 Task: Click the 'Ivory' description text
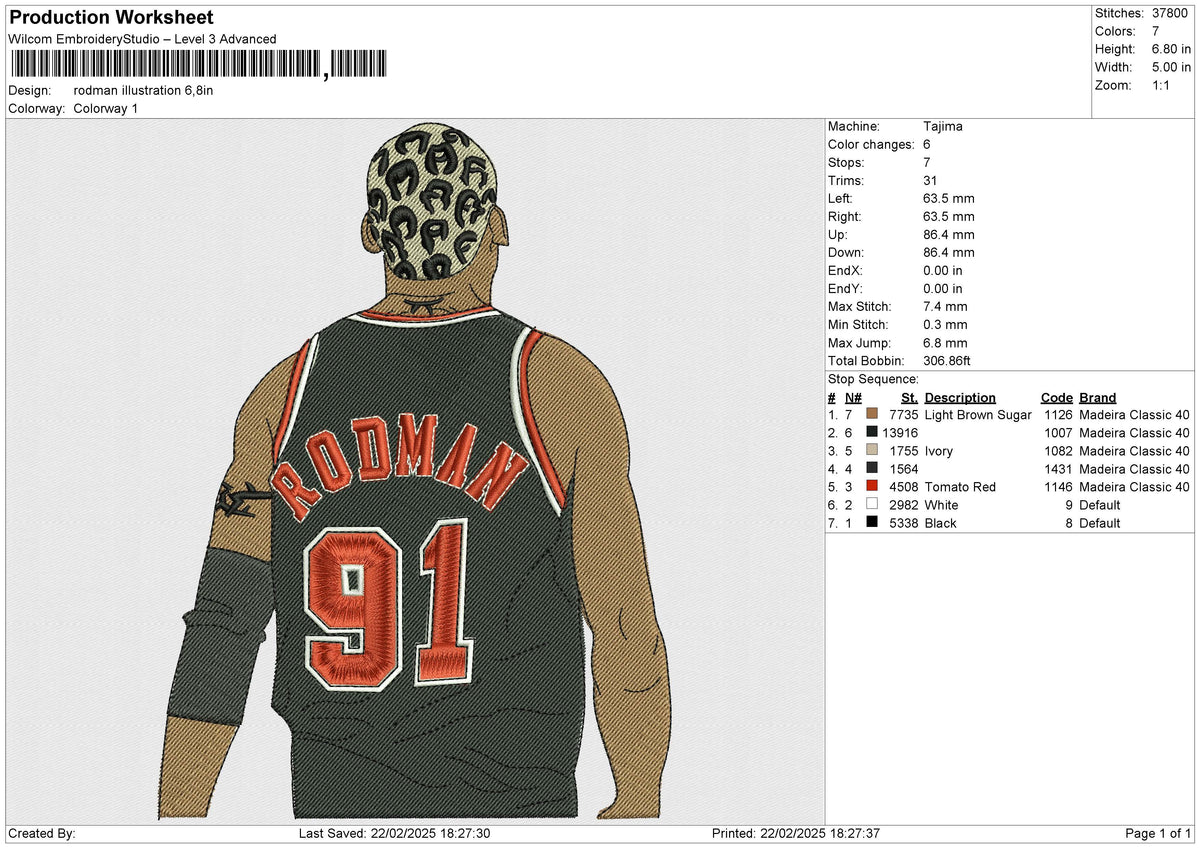click(939, 451)
